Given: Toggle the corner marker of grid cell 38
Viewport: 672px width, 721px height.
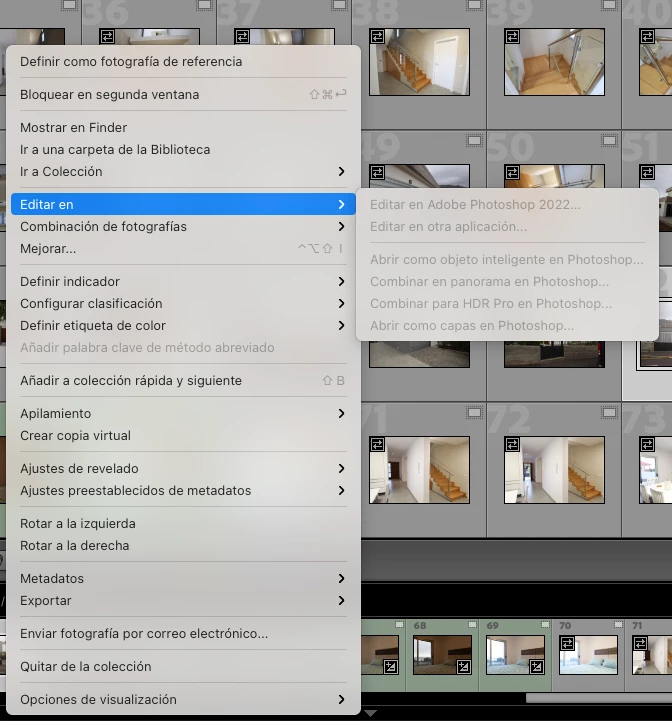Looking at the screenshot, I should click(474, 5).
